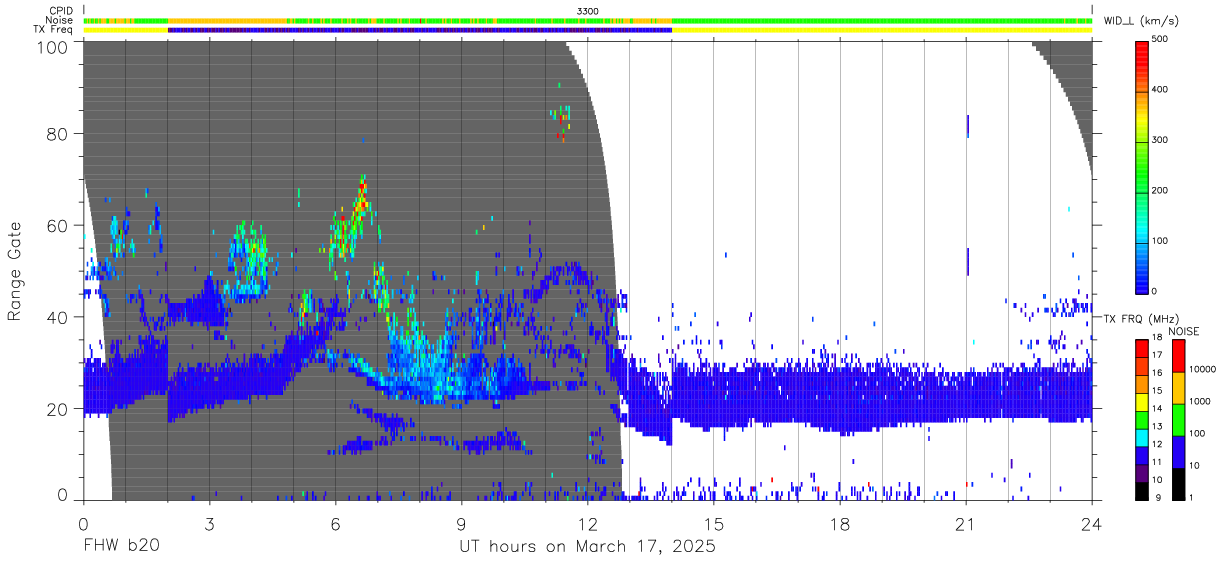Screen dimensions: 1228x567
Task: Click the TX FRQ (MHz) legend title
Action: (x=1139, y=318)
